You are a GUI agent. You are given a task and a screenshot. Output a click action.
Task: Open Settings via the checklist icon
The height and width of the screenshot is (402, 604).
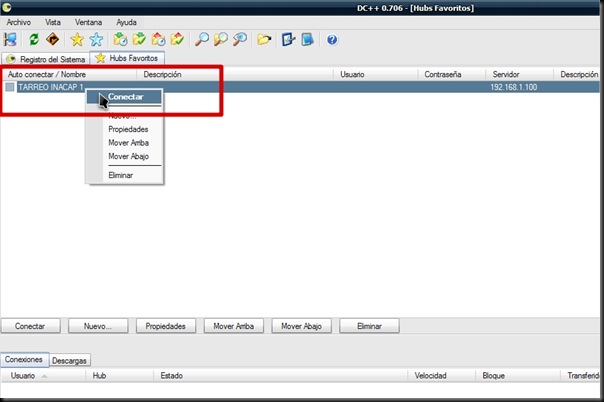[x=288, y=39]
